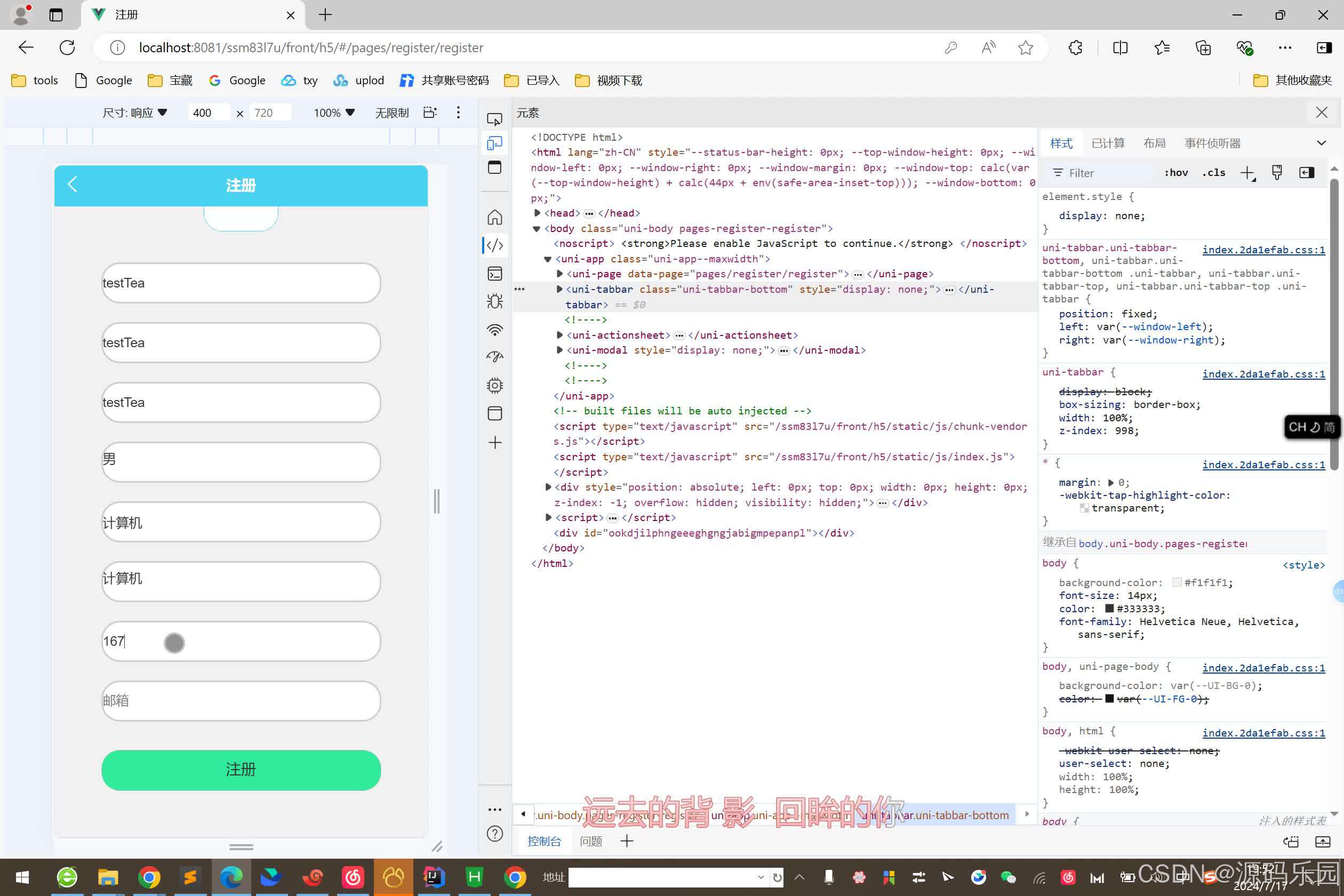Open the Network panel via wifi icon

(x=494, y=330)
